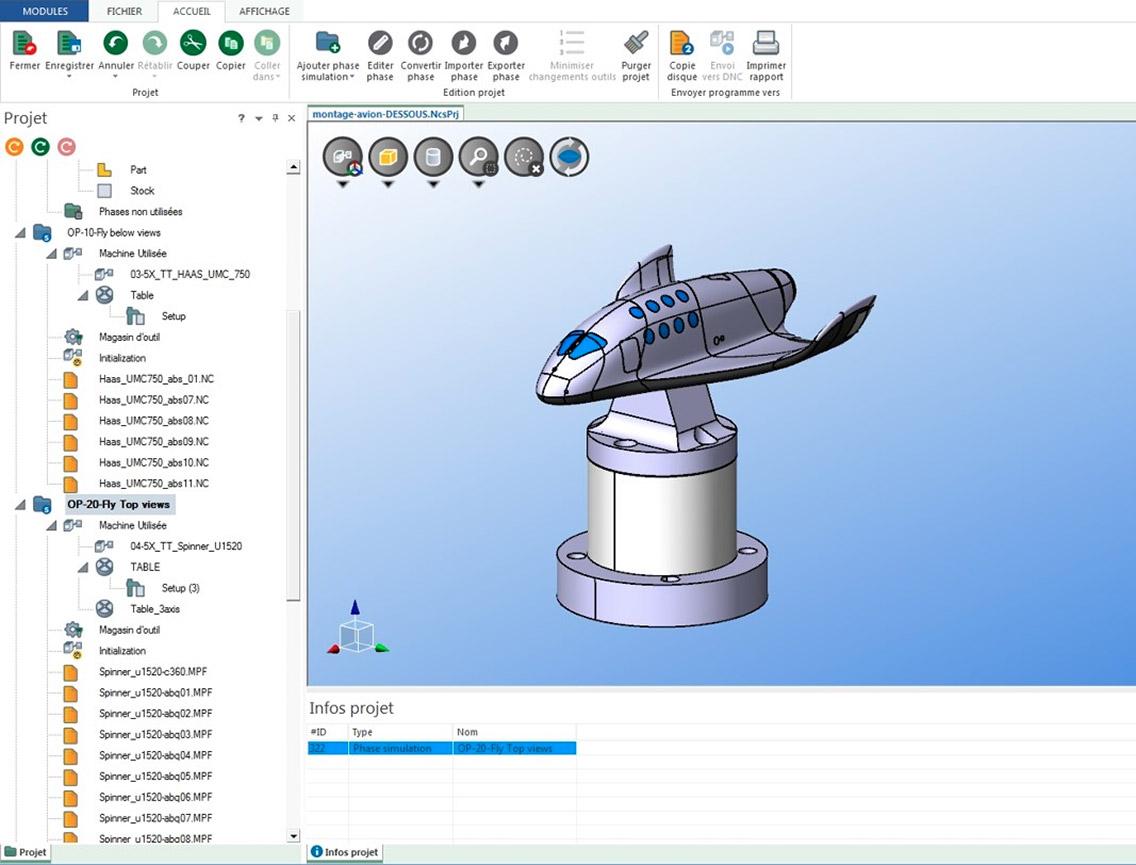The height and width of the screenshot is (865, 1136).
Task: Collapse the OP-10-Fly below views node
Action: click(x=21, y=233)
